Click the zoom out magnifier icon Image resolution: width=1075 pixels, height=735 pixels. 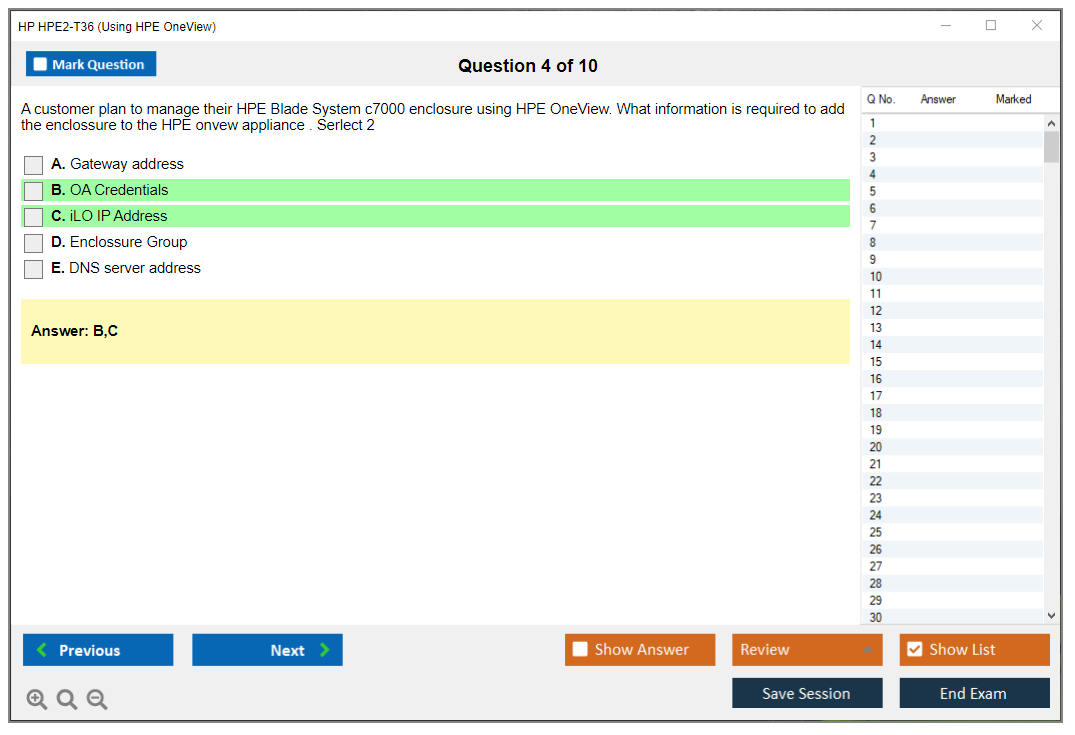point(97,699)
